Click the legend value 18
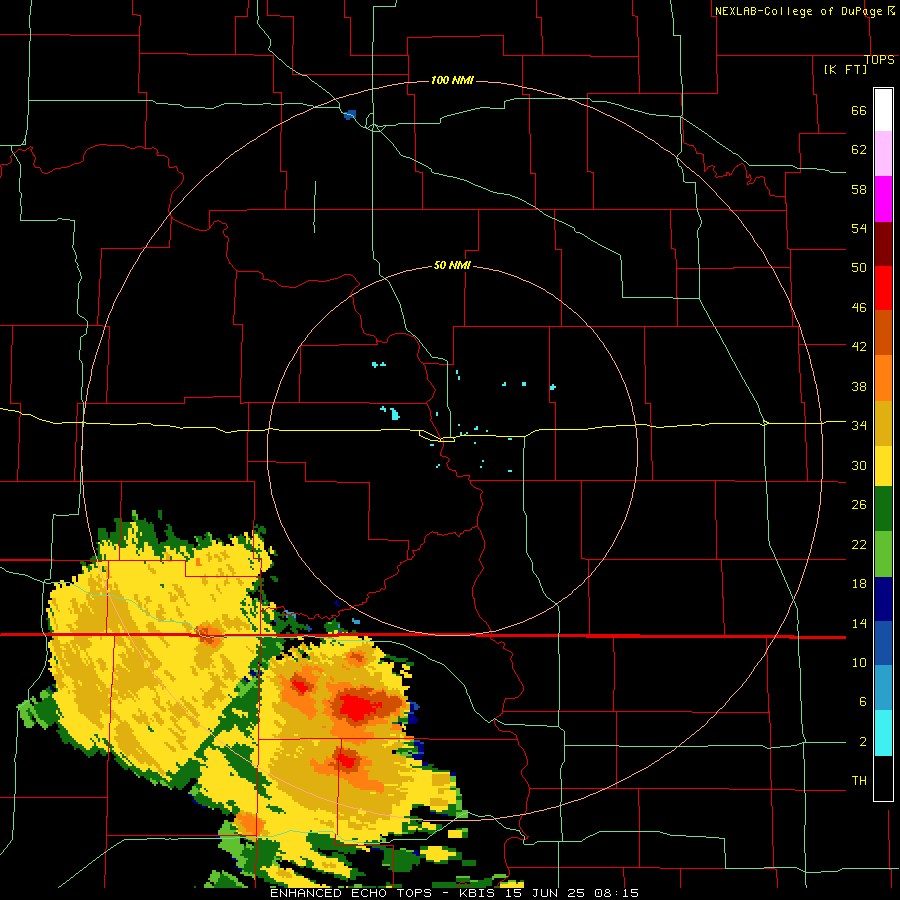The height and width of the screenshot is (900, 900). 859,584
